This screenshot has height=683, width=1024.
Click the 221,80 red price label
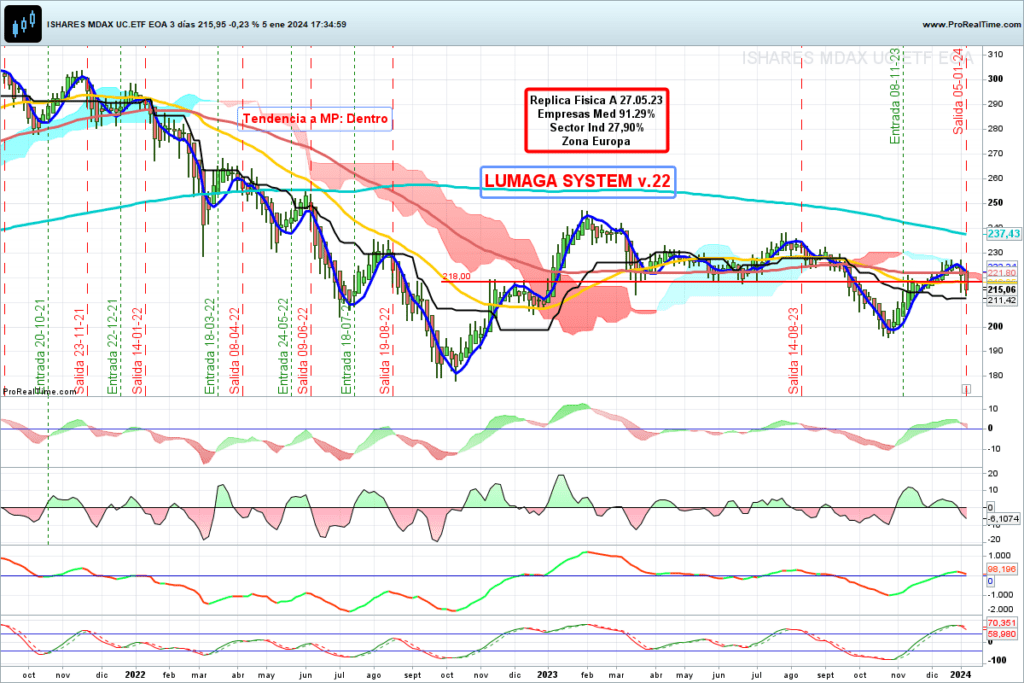1002,272
